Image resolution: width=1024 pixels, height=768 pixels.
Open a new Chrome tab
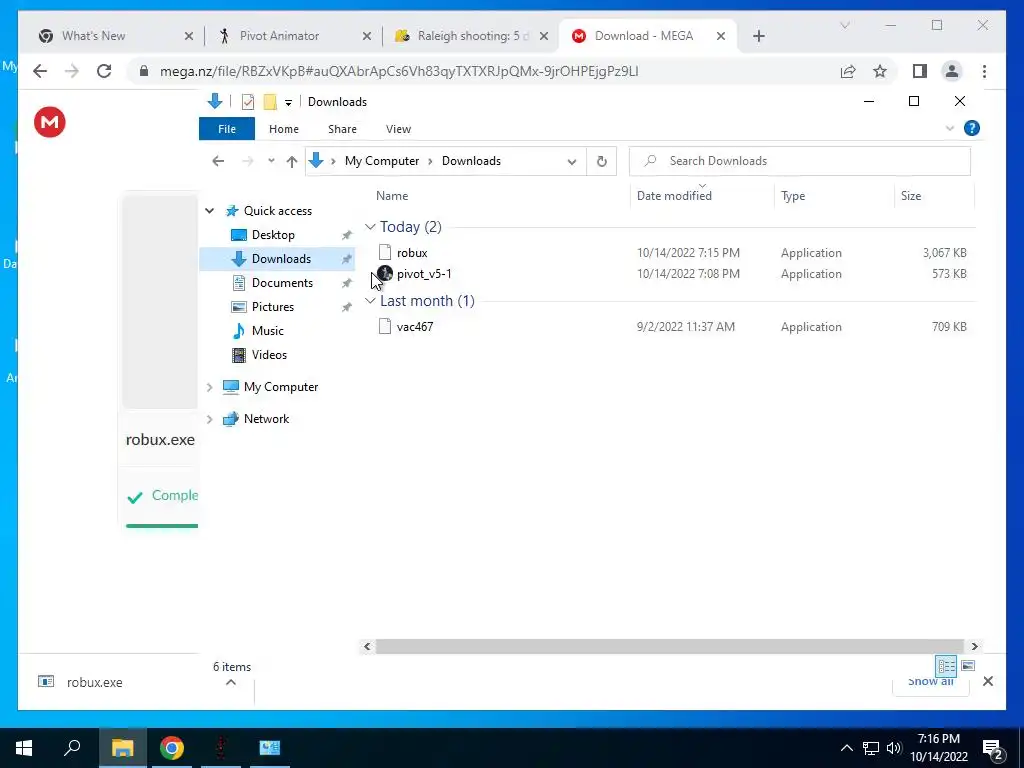click(758, 37)
